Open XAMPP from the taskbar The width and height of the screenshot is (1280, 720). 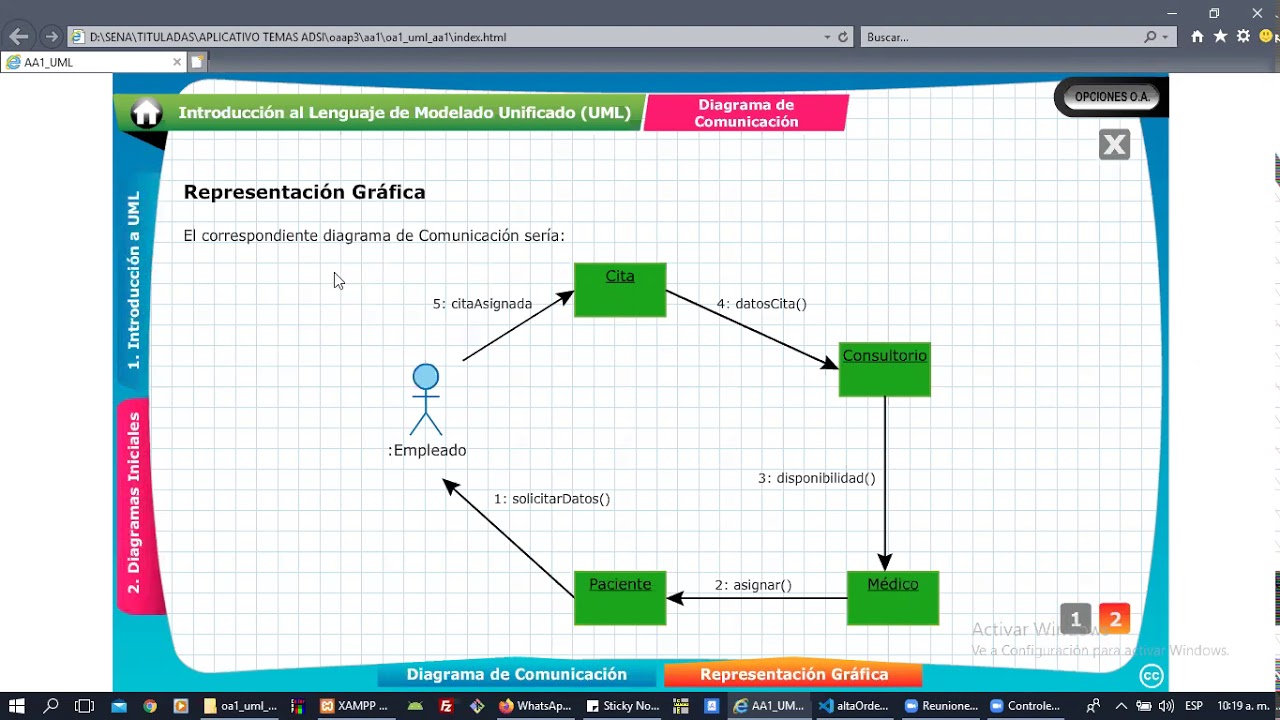(355, 706)
